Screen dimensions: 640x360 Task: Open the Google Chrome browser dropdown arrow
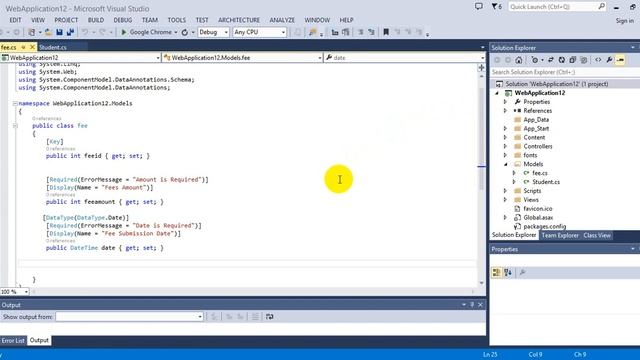(x=176, y=32)
